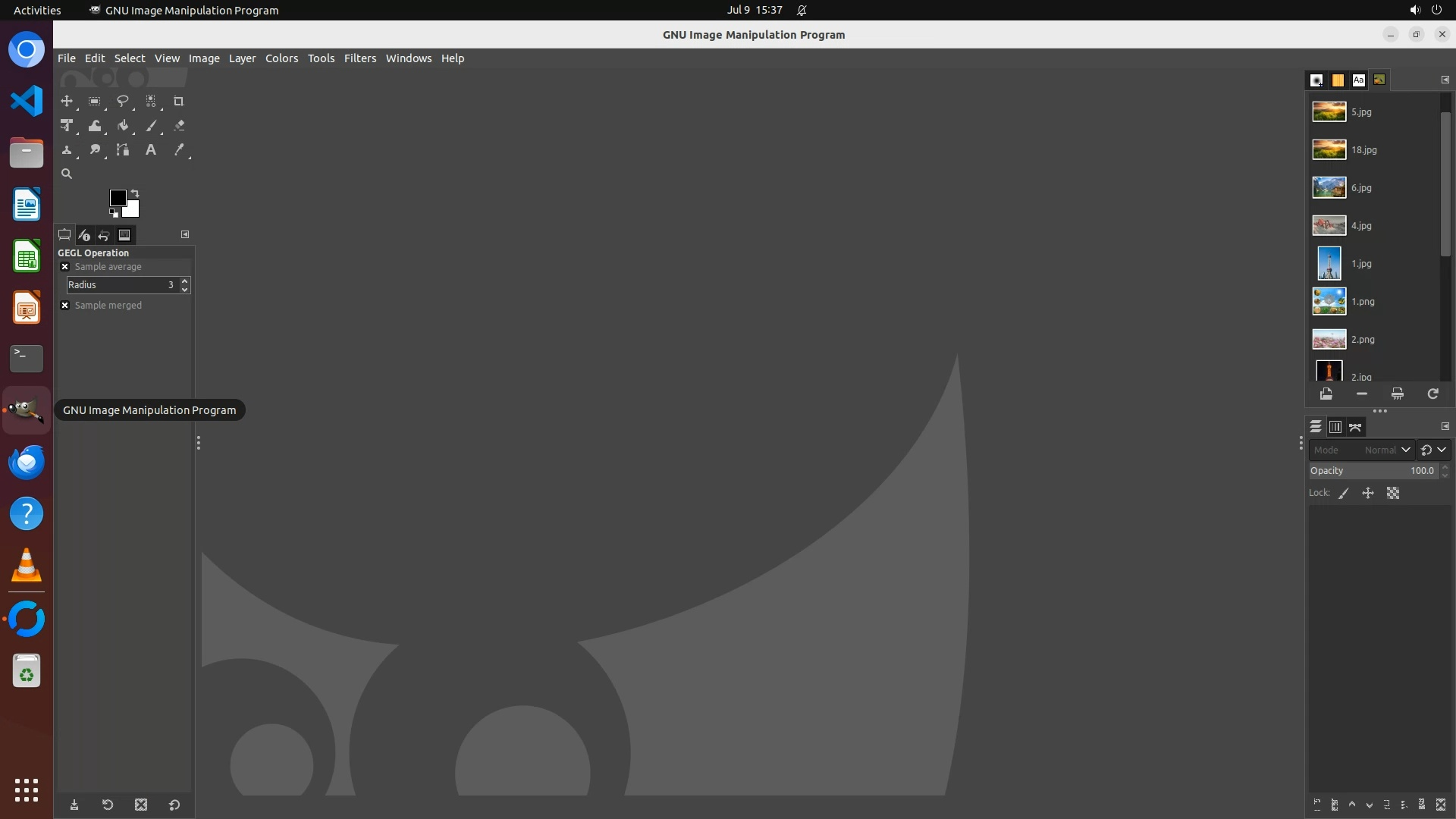This screenshot has width=1456, height=819.
Task: Toggle the Sample merged checkbox
Action: (x=65, y=306)
